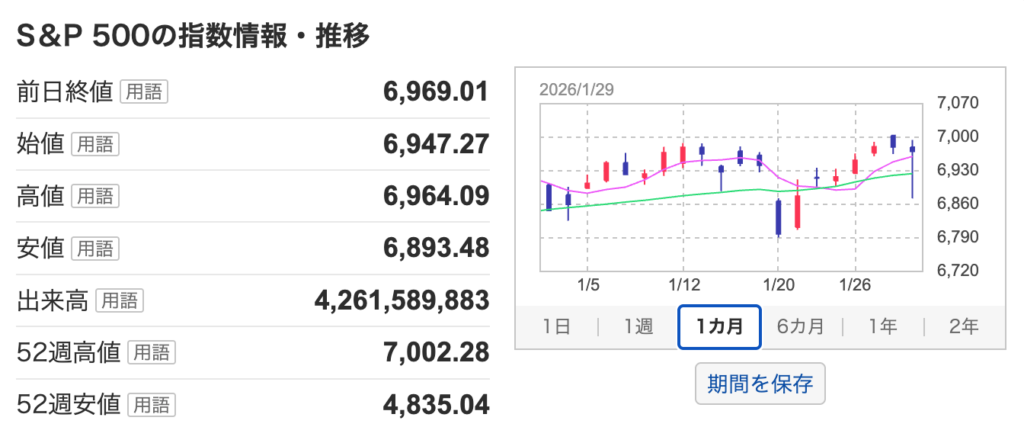The image size is (1024, 427).
Task: Click the tall red candlestick after 1/20
Action: (798, 210)
